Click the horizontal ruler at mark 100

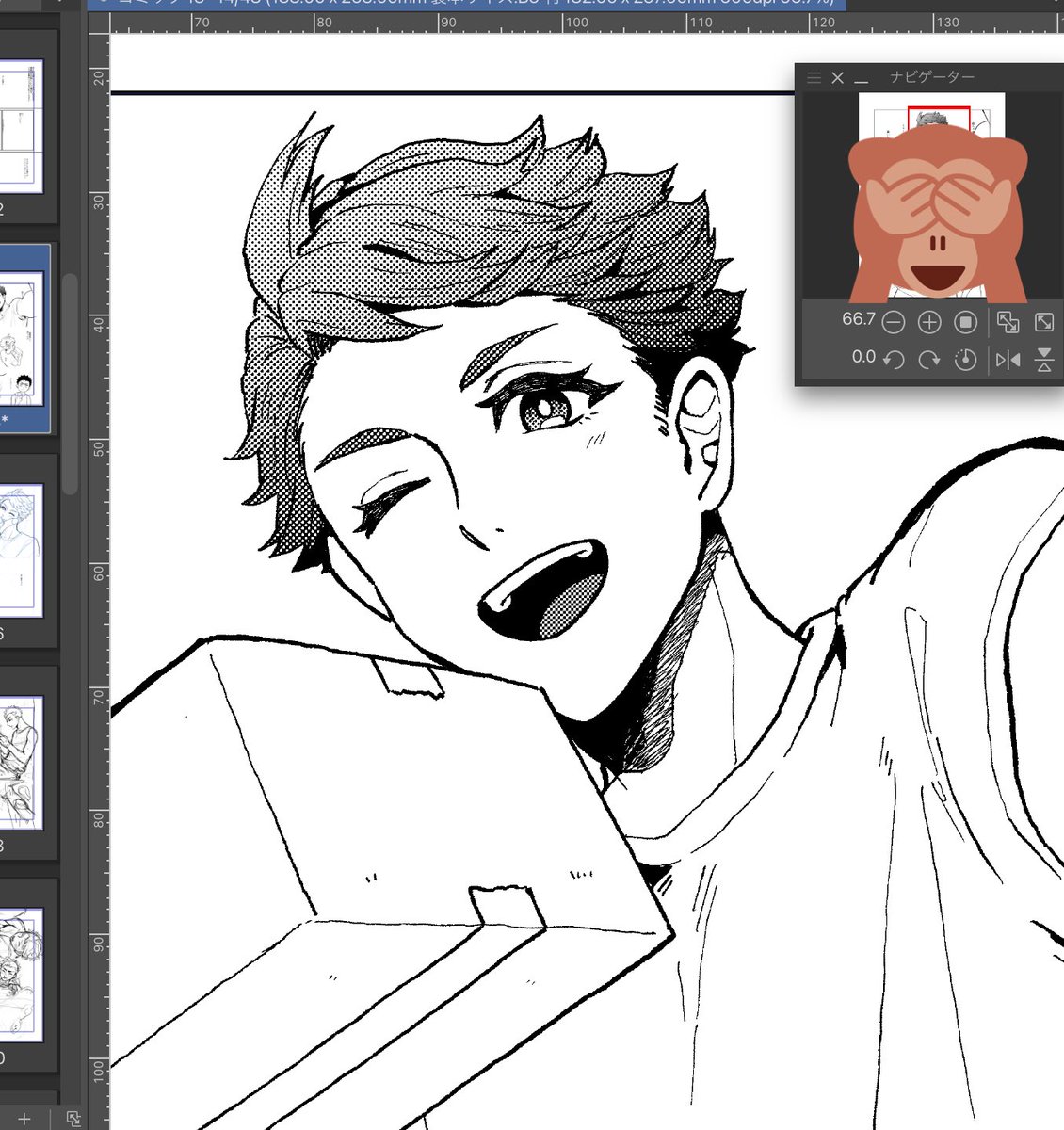click(x=575, y=23)
